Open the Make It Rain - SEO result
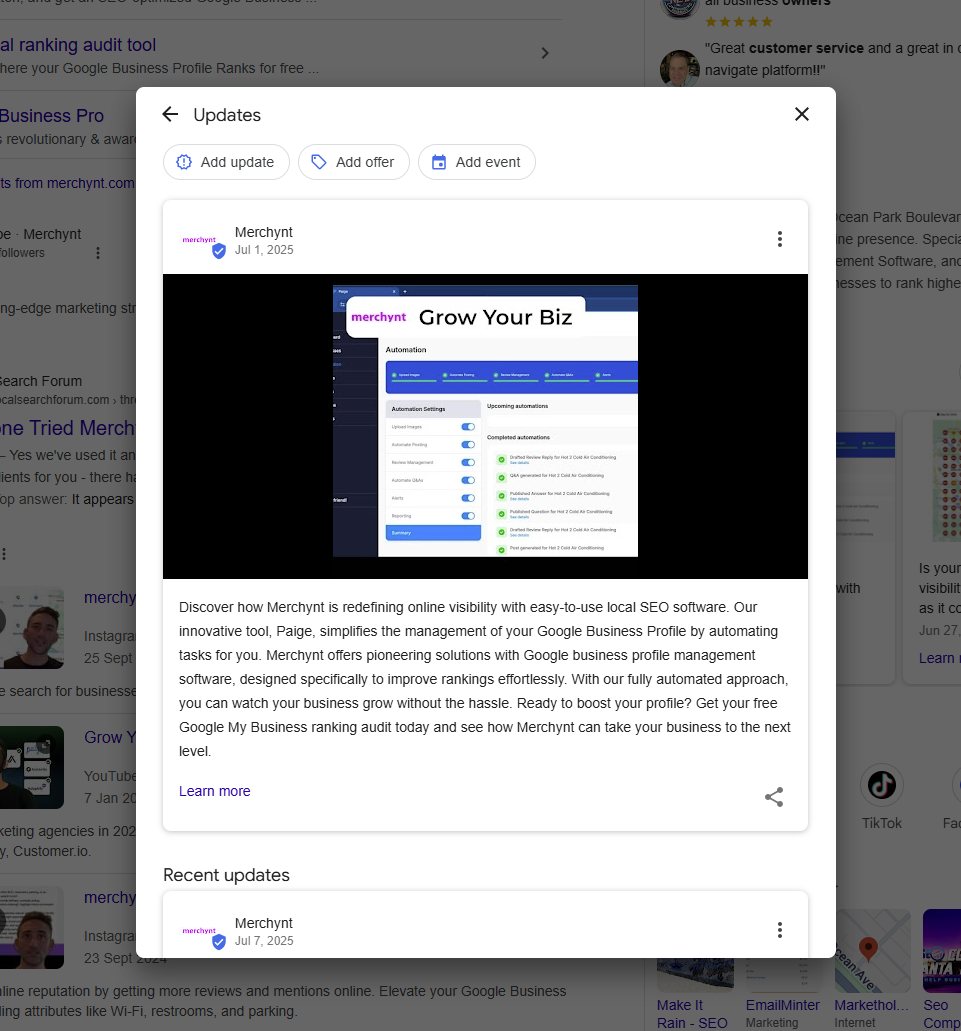This screenshot has height=1031, width=961. pos(692,1014)
